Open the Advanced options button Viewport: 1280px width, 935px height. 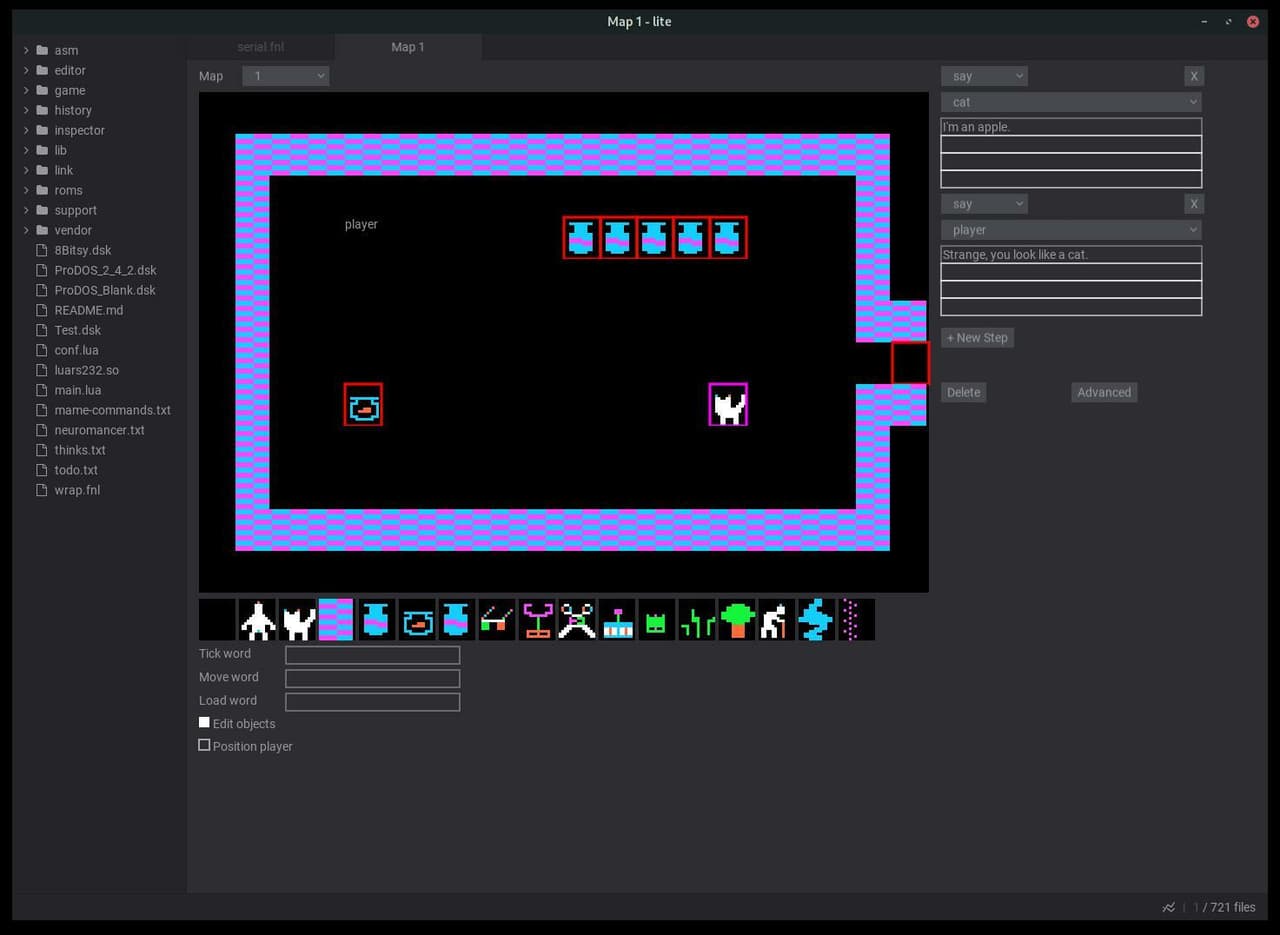pyautogui.click(x=1104, y=392)
